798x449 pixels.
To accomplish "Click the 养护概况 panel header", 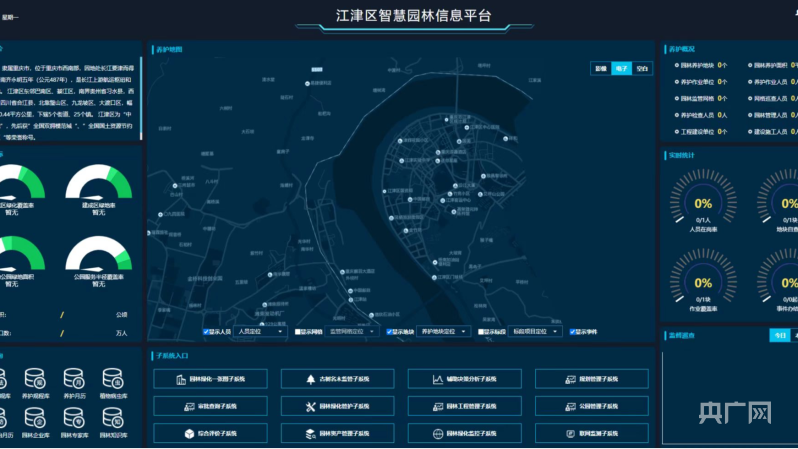I will [x=681, y=49].
